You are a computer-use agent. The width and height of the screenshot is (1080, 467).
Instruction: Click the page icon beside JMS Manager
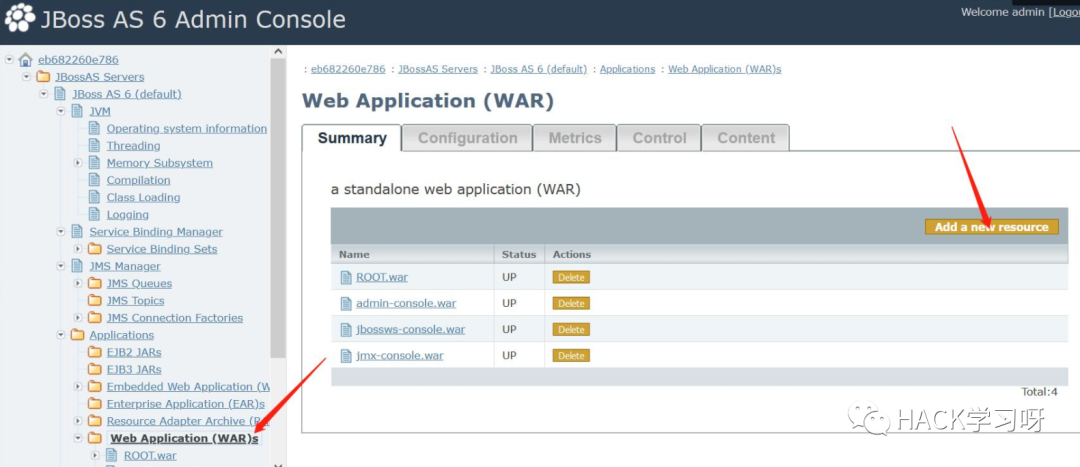pos(77,266)
